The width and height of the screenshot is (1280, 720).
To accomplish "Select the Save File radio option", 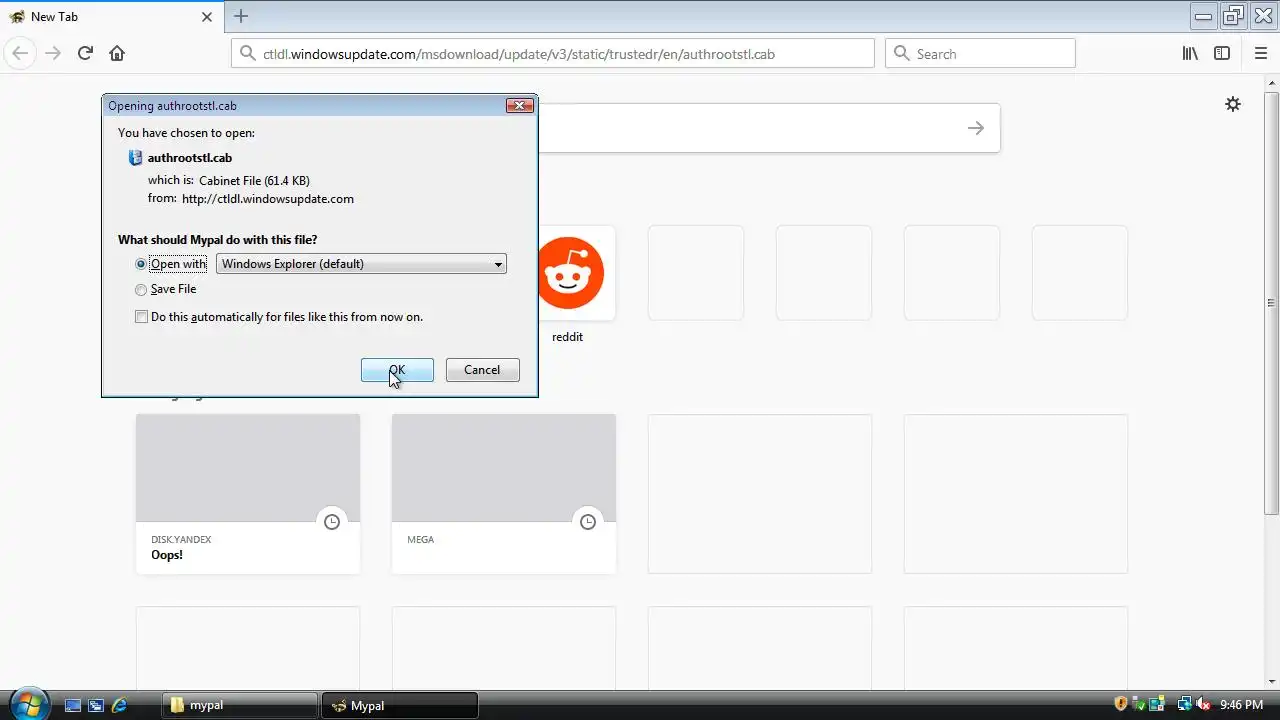I will [141, 290].
